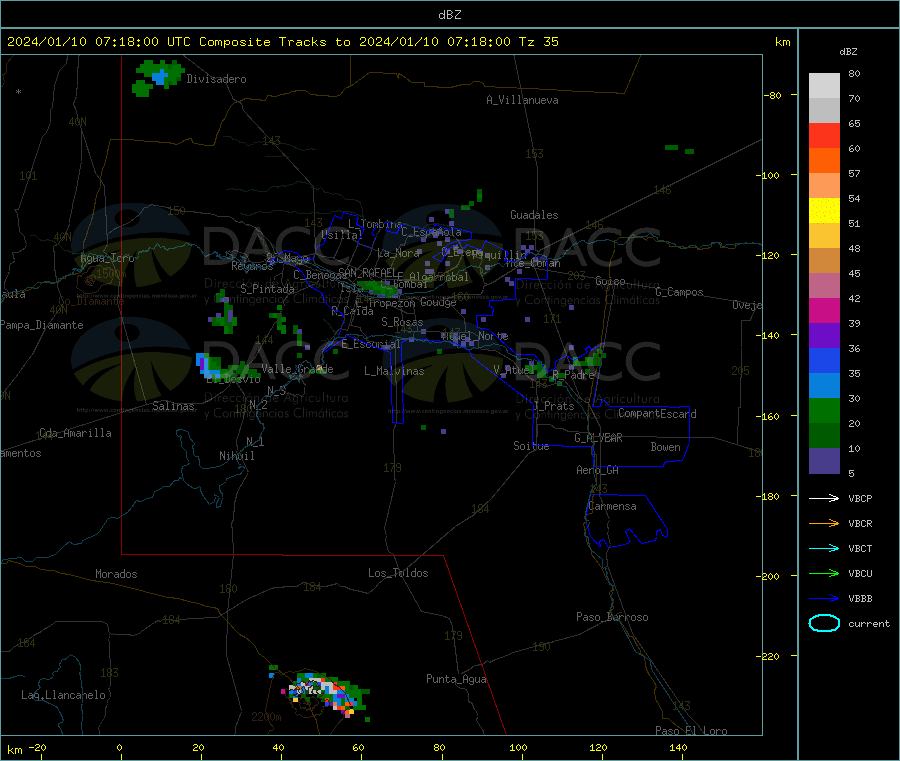Click the radar echo beside Divisadero
Viewport: 900px width, 761px height.
point(158,77)
